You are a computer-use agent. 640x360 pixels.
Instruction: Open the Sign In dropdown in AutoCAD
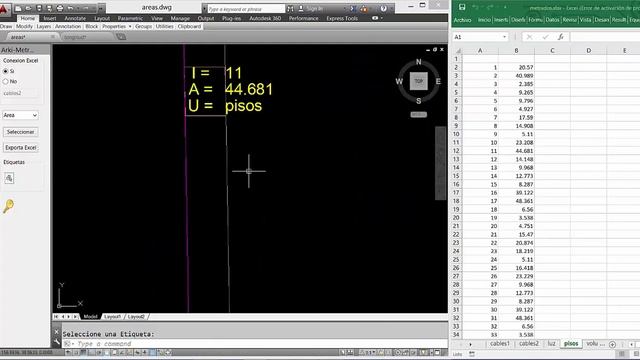coord(344,9)
